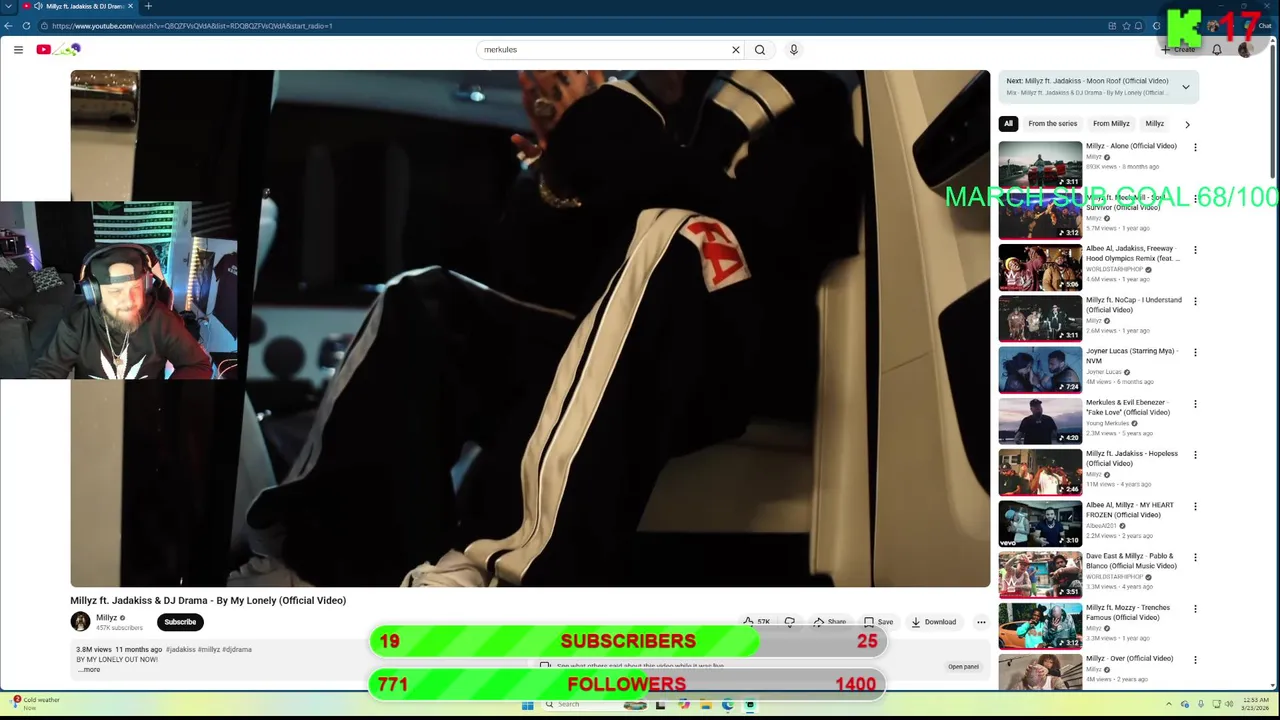1280x720 pixels.
Task: Select the Millyz filter chip
Action: tap(1155, 124)
